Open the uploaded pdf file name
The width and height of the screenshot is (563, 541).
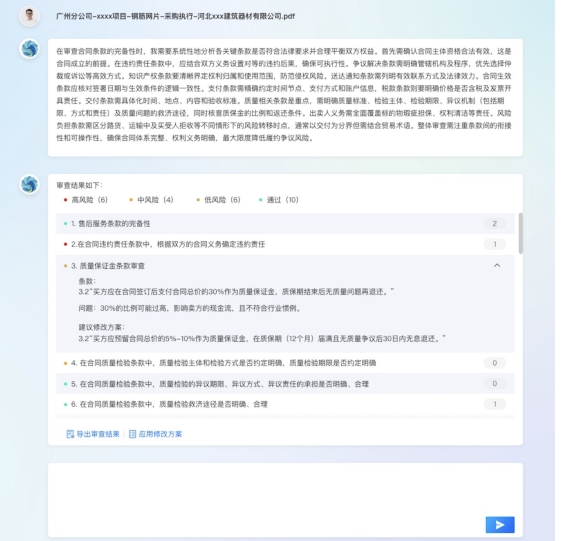click(176, 16)
